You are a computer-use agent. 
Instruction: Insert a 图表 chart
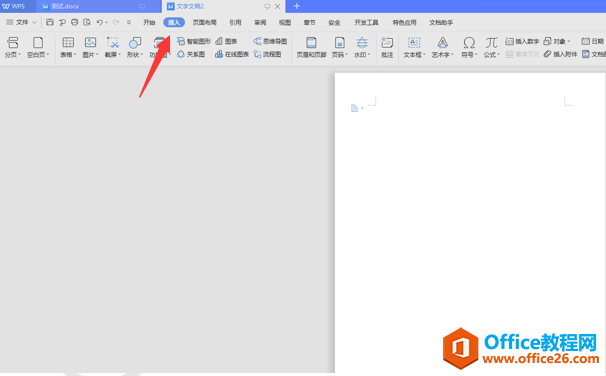click(226, 41)
